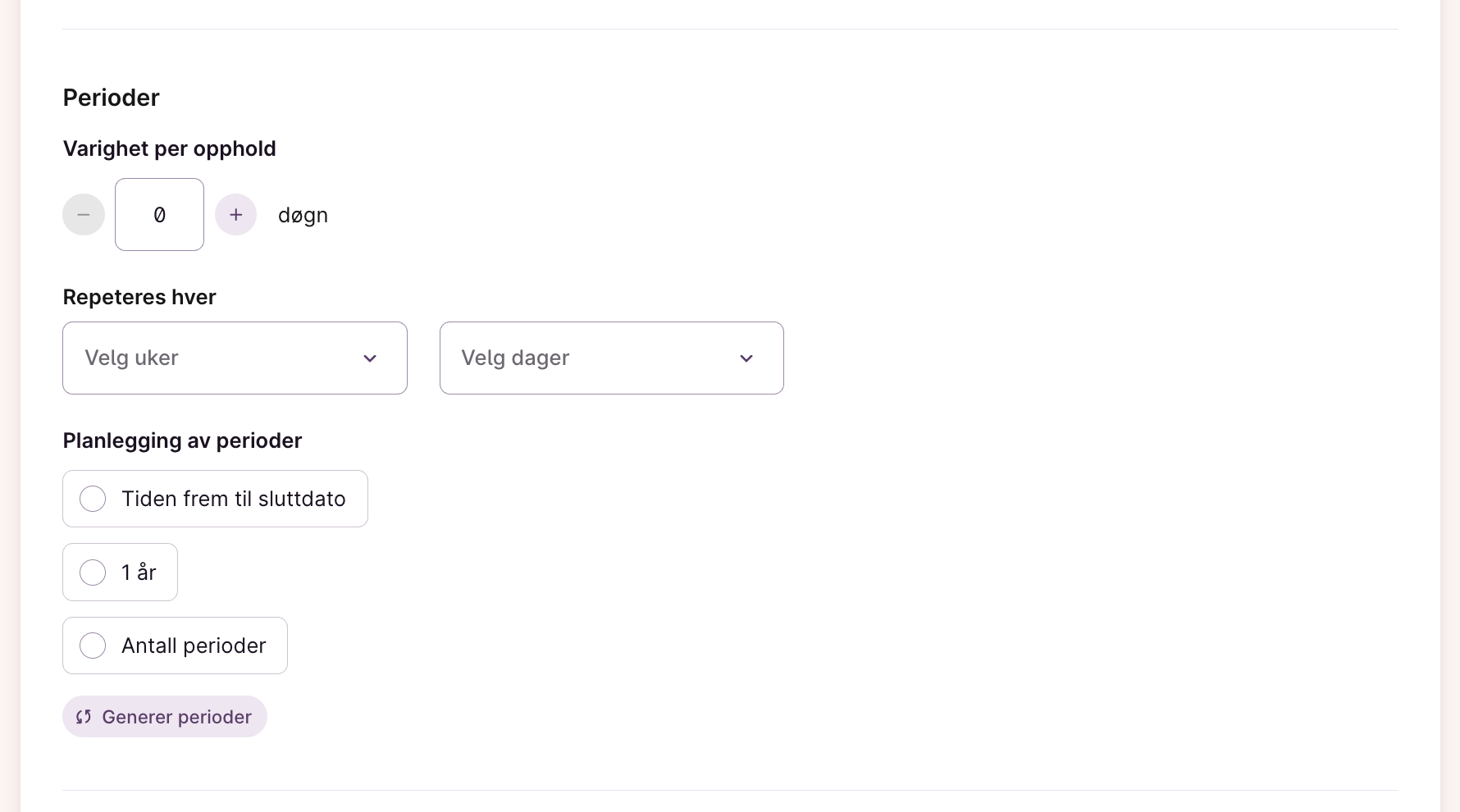
Task: Click the Tiden frem til sluttdato label text
Action: pyautogui.click(x=234, y=499)
